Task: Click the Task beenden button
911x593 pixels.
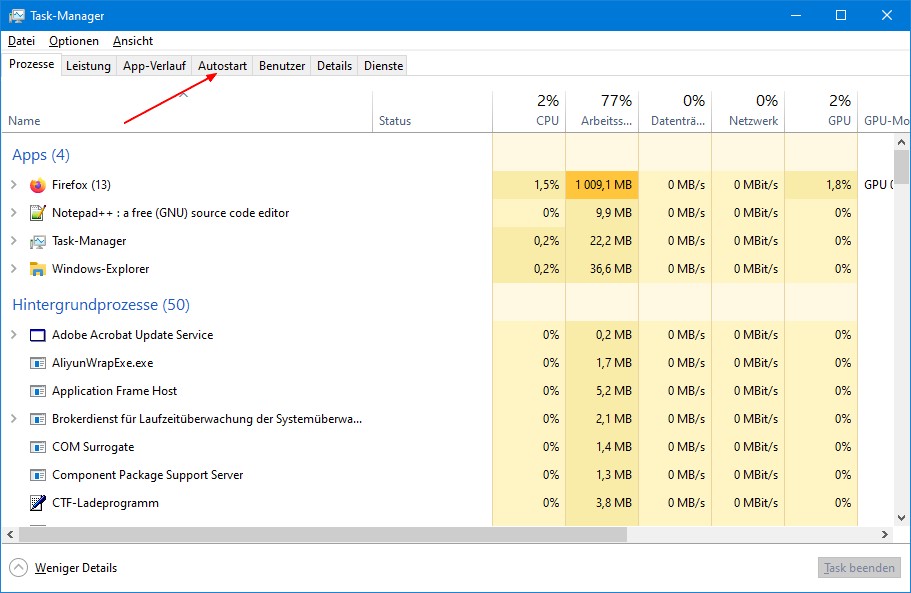Action: (859, 567)
